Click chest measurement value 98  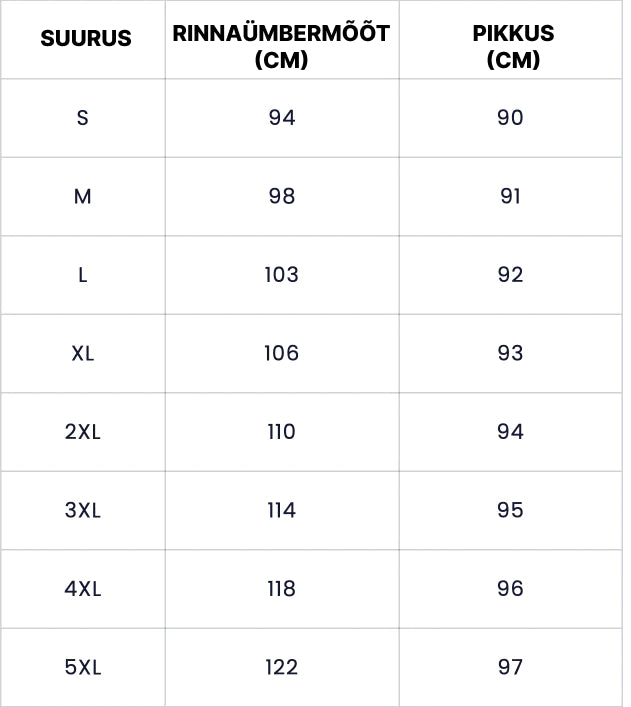pyautogui.click(x=282, y=197)
